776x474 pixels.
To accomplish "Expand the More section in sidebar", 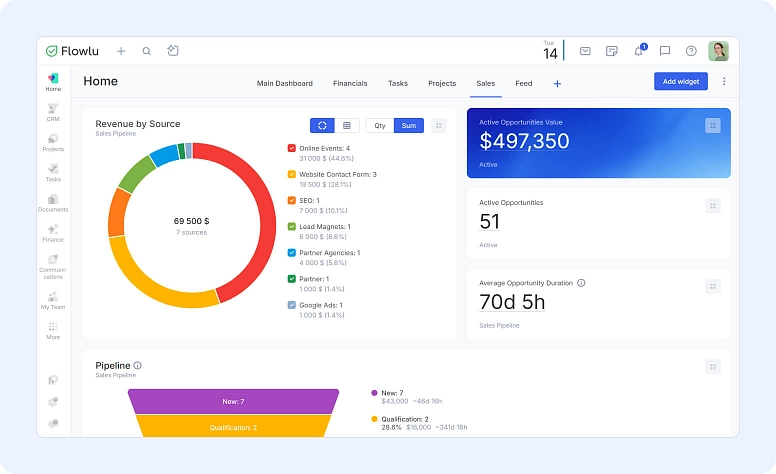I will click(53, 330).
